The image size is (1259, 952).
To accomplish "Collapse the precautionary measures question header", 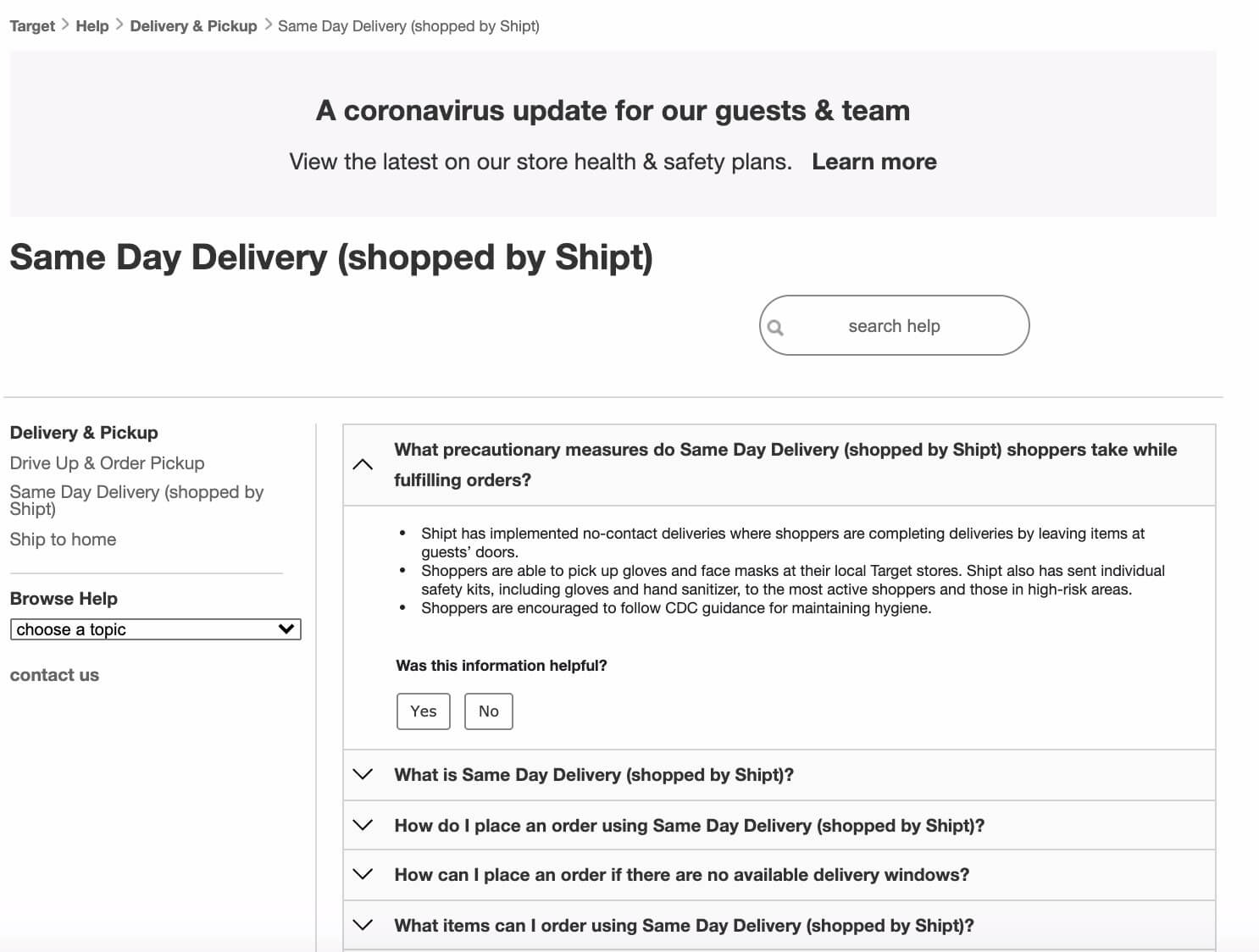I will [x=785, y=464].
